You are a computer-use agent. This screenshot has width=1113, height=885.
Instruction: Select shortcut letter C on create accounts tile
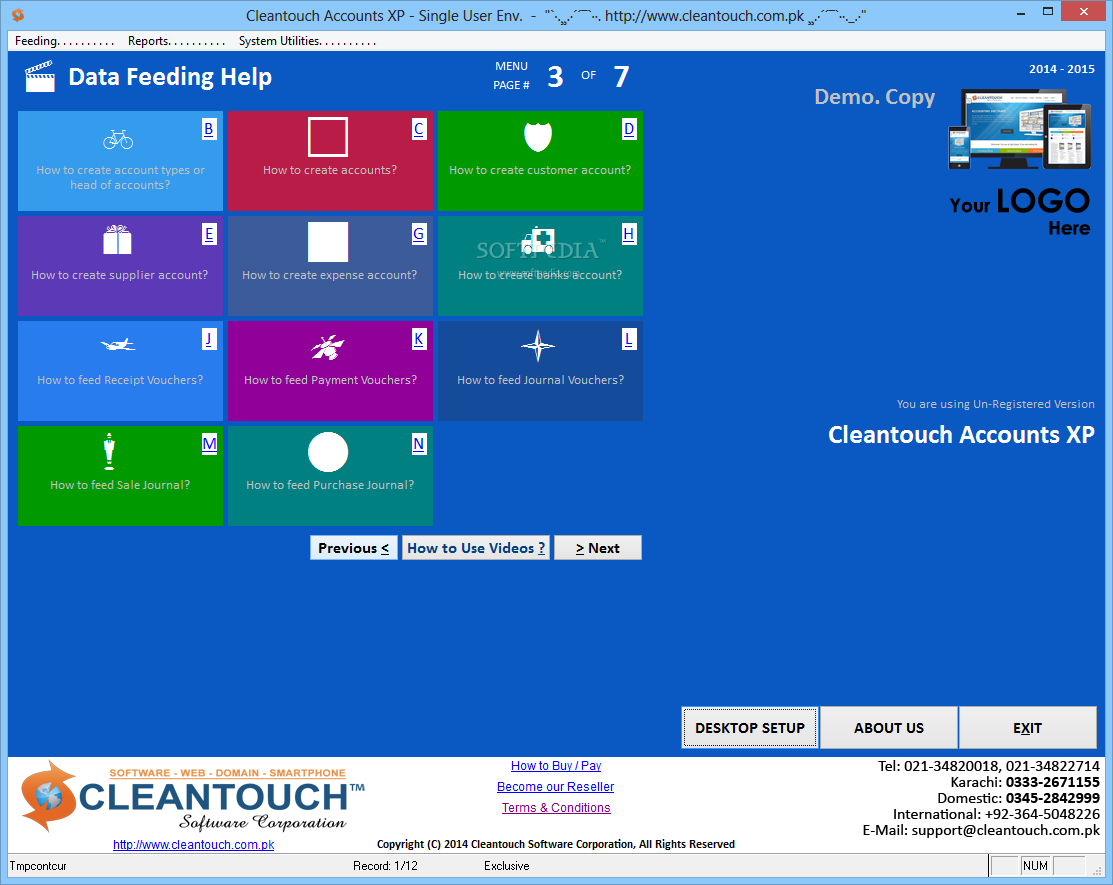[x=419, y=129]
